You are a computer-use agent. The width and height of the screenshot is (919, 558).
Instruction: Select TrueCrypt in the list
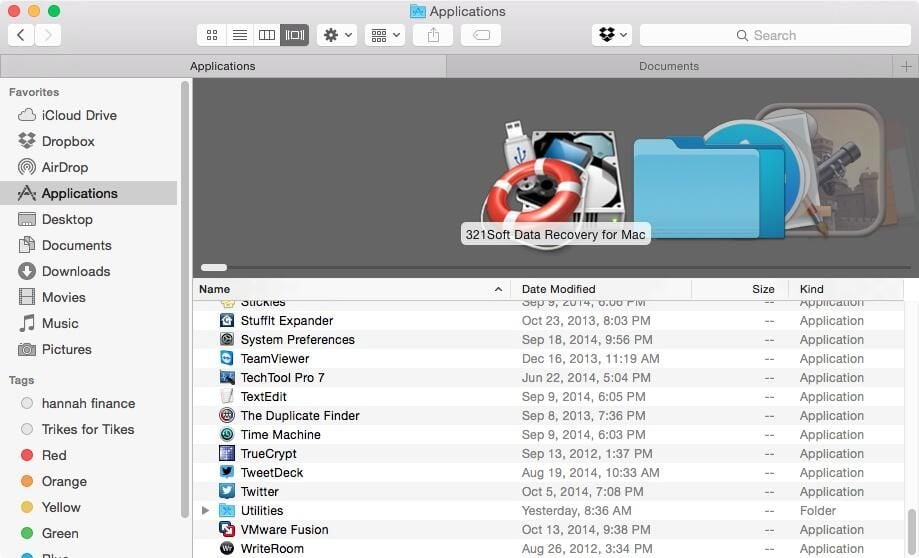click(x=548, y=454)
